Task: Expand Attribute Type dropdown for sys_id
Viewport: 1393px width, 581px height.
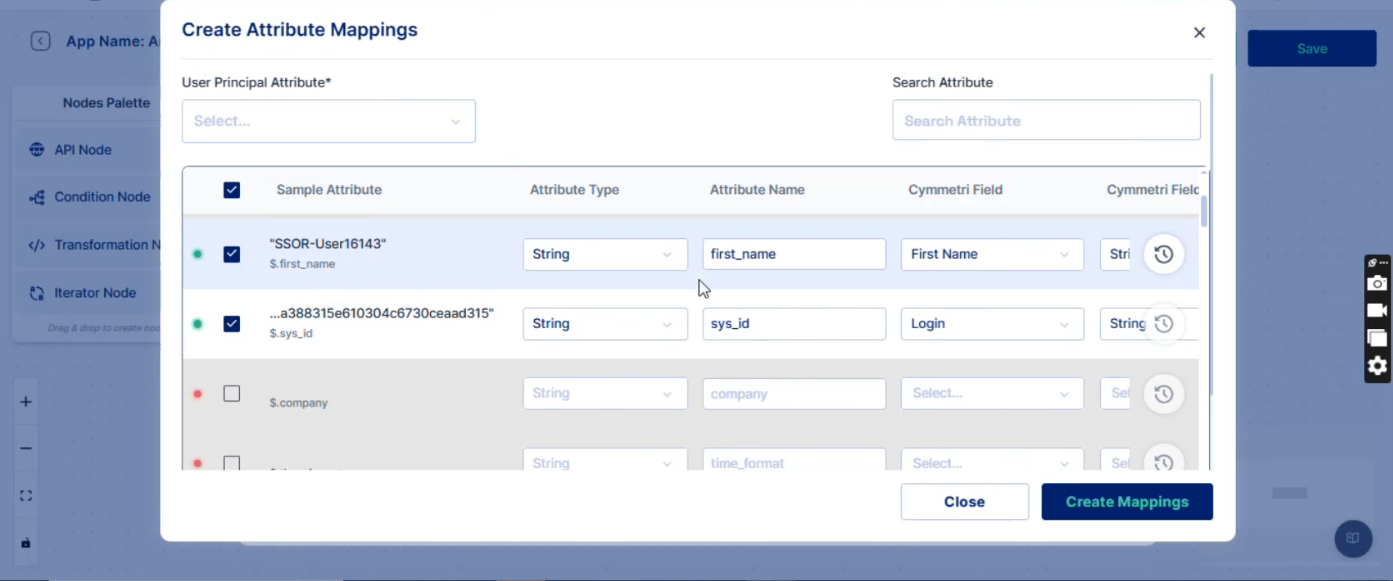Action: point(604,324)
